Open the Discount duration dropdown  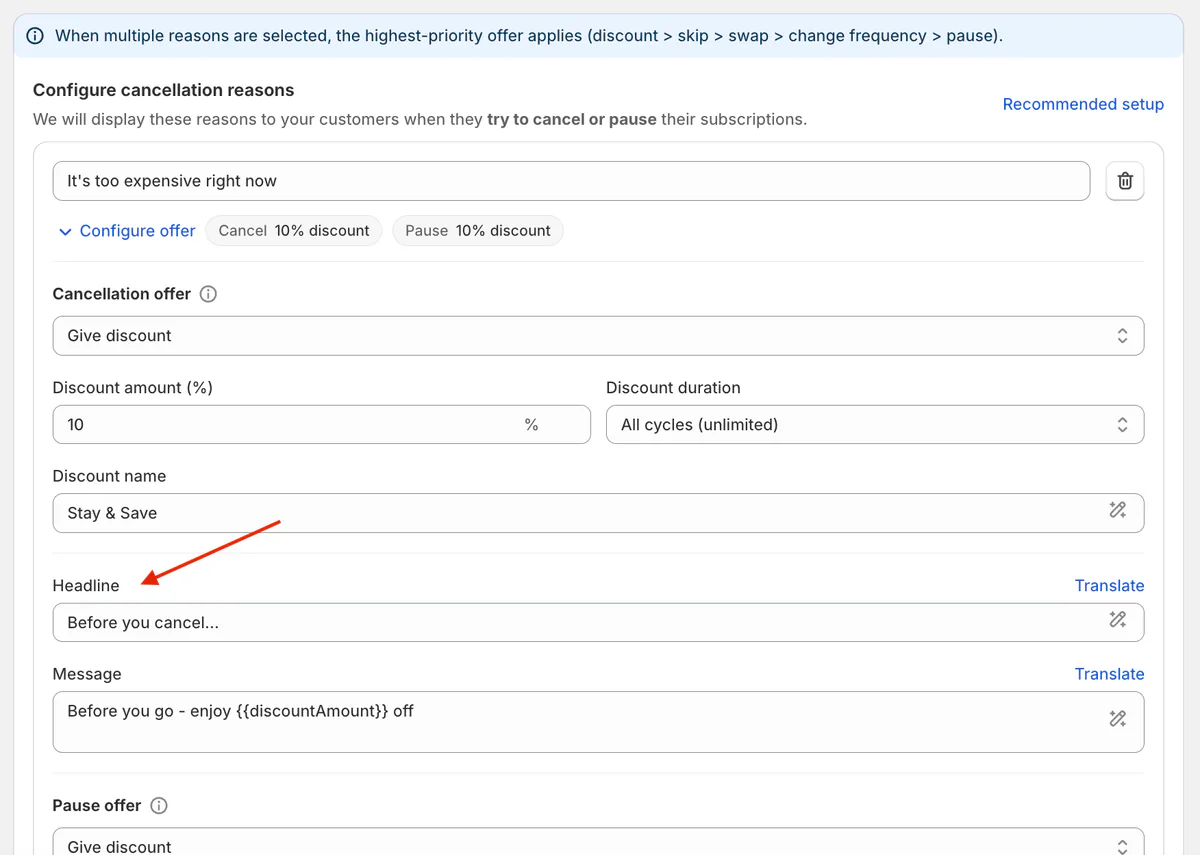point(875,425)
